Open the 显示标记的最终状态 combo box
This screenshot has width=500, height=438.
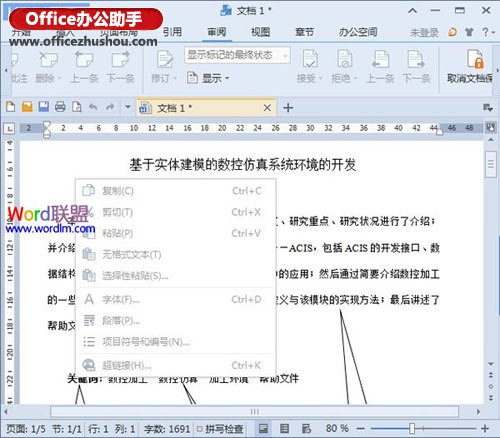[x=237, y=55]
